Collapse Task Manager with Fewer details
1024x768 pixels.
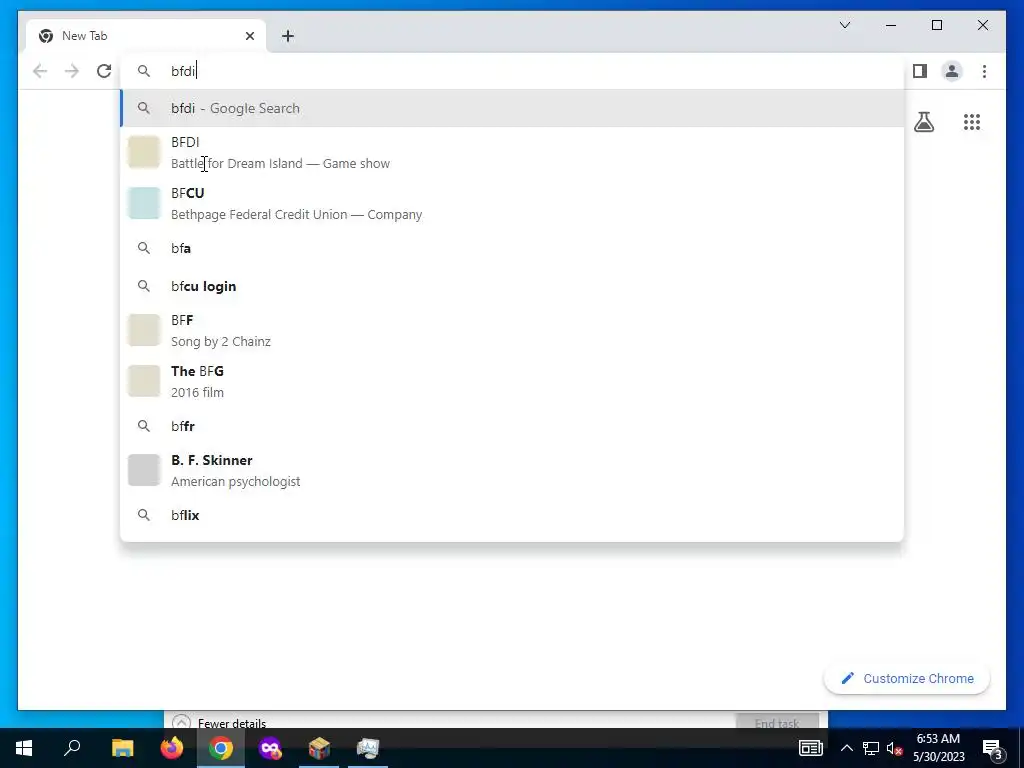click(219, 723)
